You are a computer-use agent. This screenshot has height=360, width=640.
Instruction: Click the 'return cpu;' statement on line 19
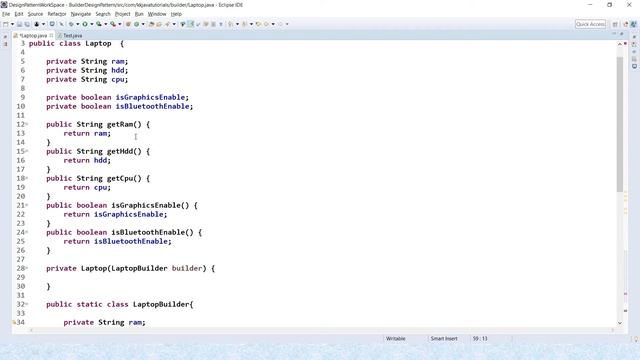tap(87, 187)
